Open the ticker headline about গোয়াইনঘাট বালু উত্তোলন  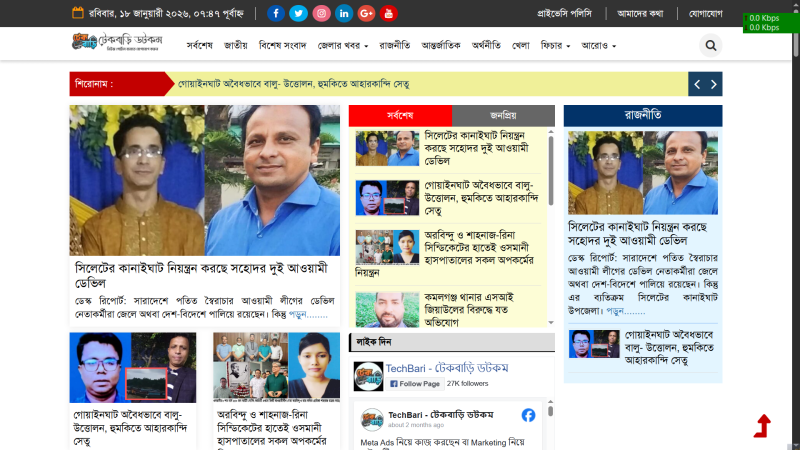pyautogui.click(x=294, y=84)
